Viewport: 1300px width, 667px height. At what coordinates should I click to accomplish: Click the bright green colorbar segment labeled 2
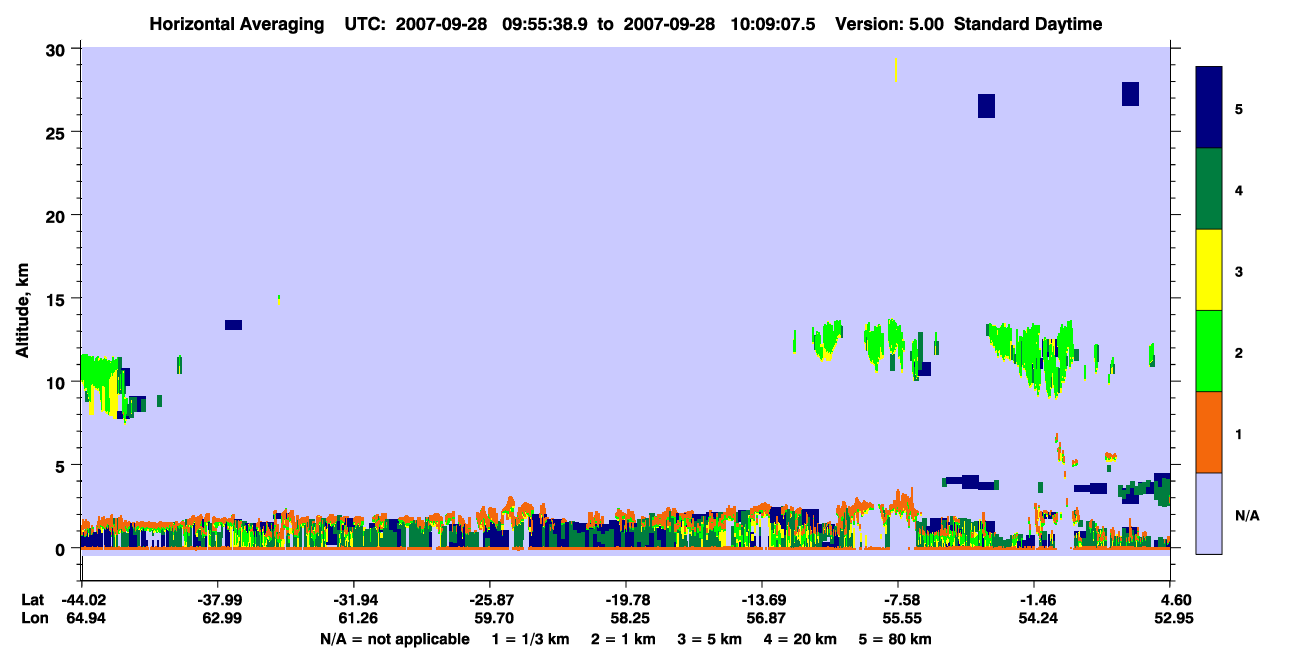click(x=1209, y=351)
